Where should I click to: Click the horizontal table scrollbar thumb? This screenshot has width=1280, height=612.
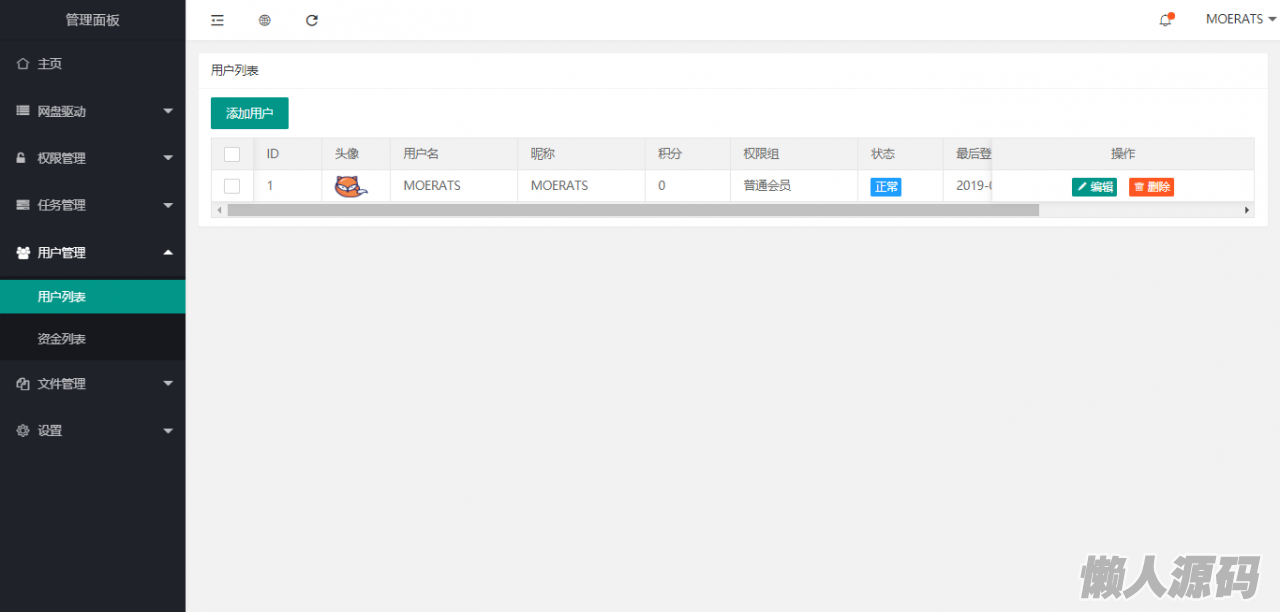click(x=633, y=210)
